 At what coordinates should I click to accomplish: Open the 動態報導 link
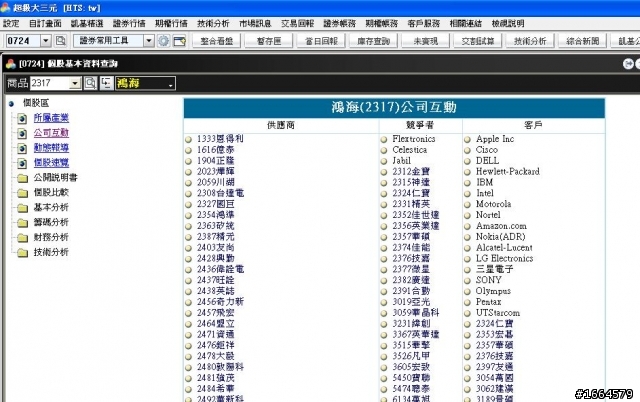pos(51,147)
